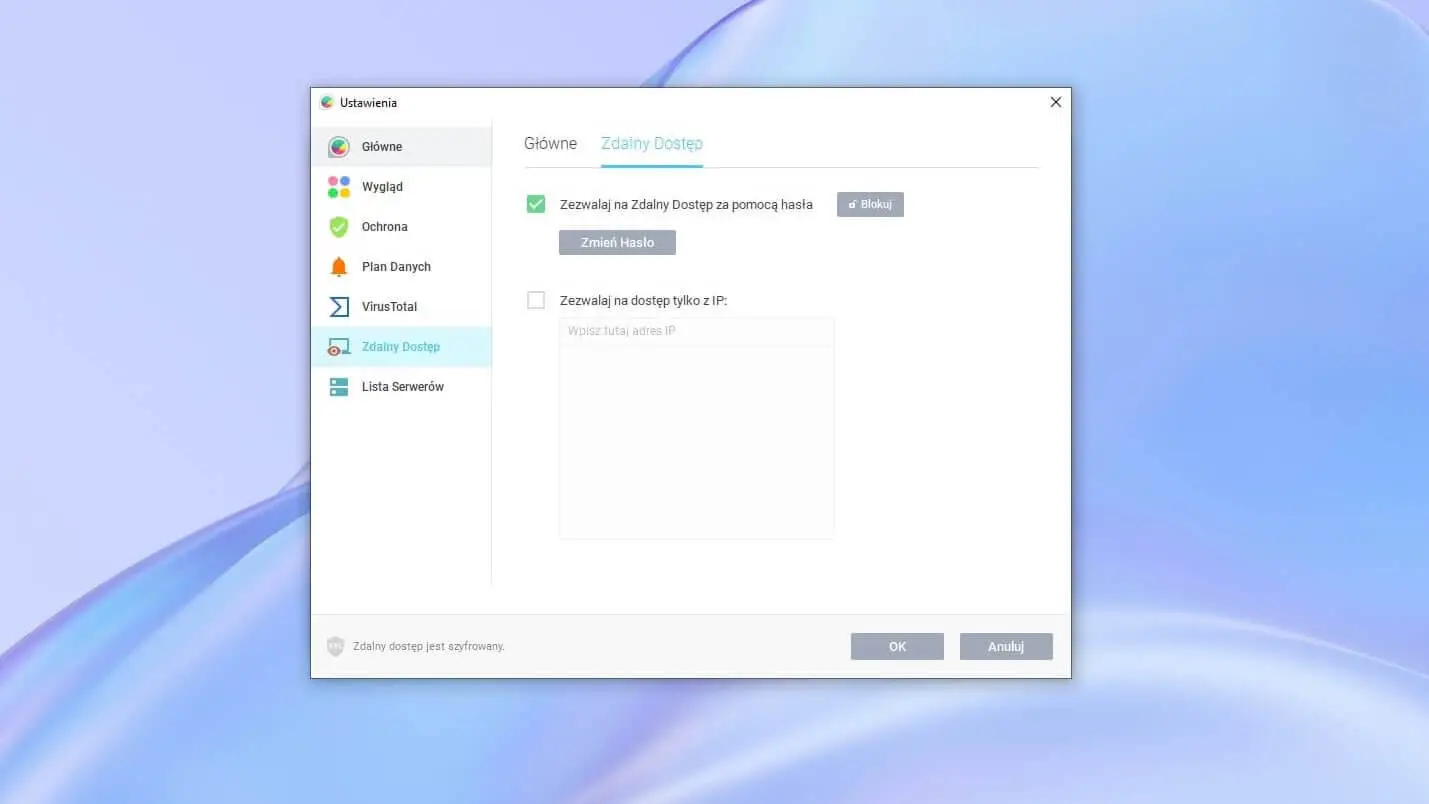Close the Ustawienia dialog window

click(x=1055, y=102)
